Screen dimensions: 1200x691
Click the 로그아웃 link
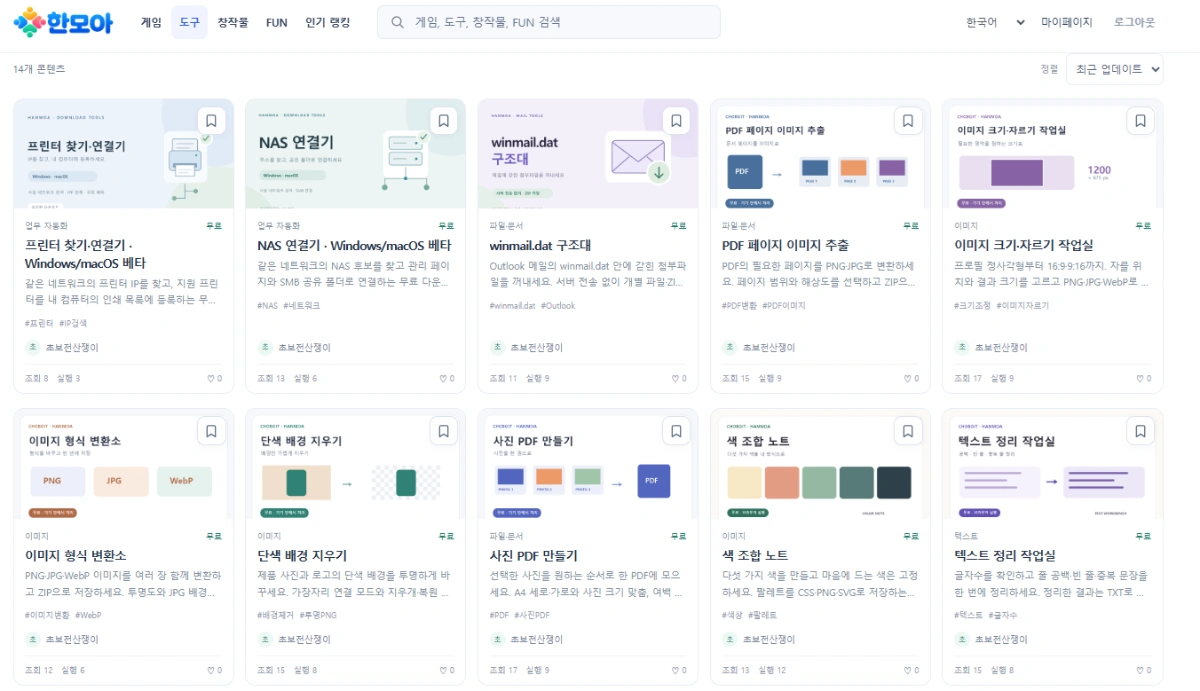tap(1135, 22)
